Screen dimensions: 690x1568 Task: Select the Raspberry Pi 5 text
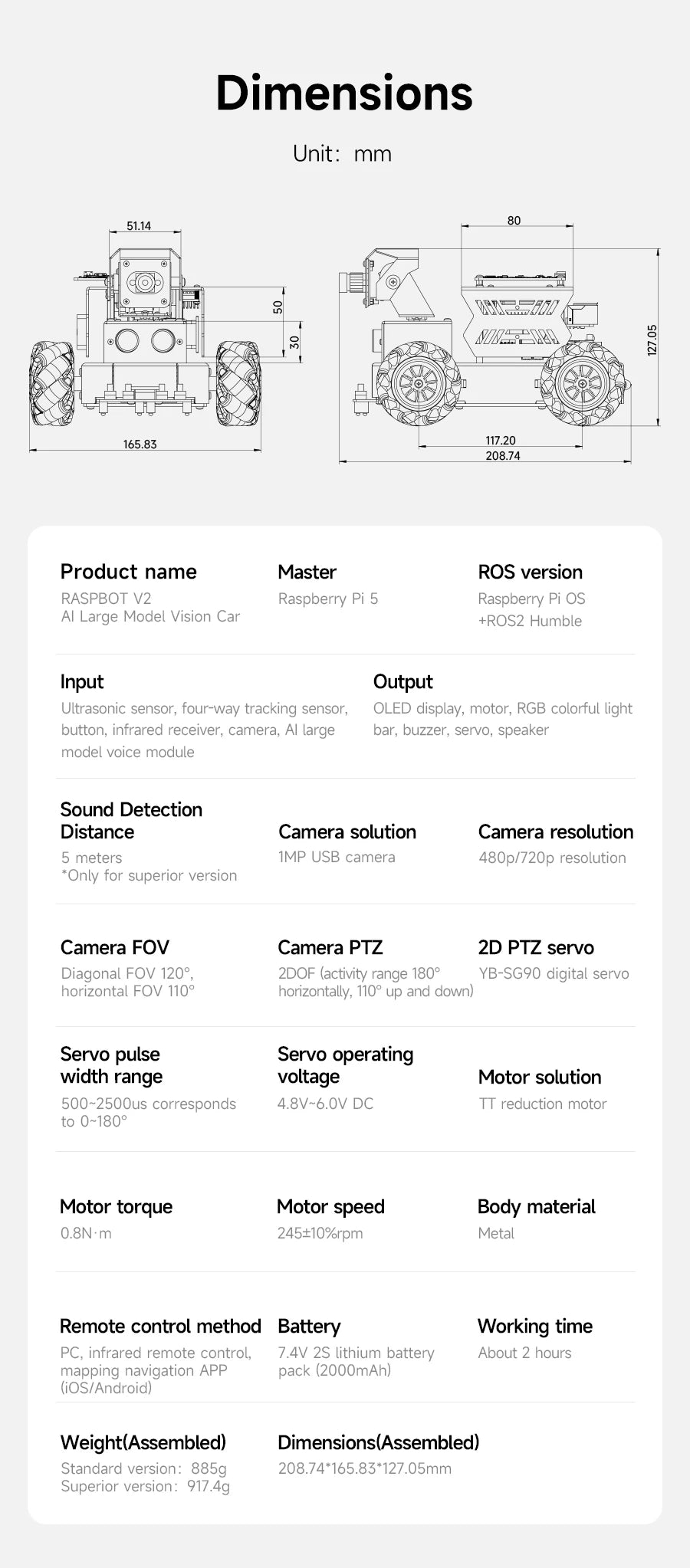coord(328,599)
